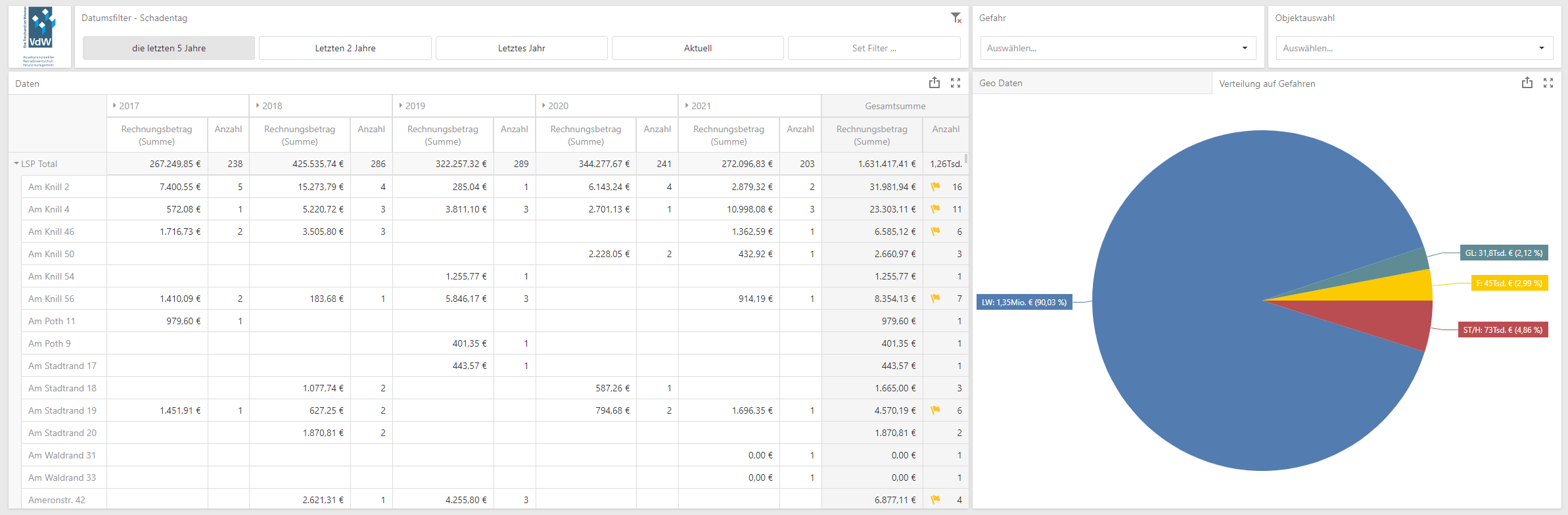The height and width of the screenshot is (515, 1568).
Task: Select 'Letzten 2 Jahre' filter button
Action: coord(345,48)
